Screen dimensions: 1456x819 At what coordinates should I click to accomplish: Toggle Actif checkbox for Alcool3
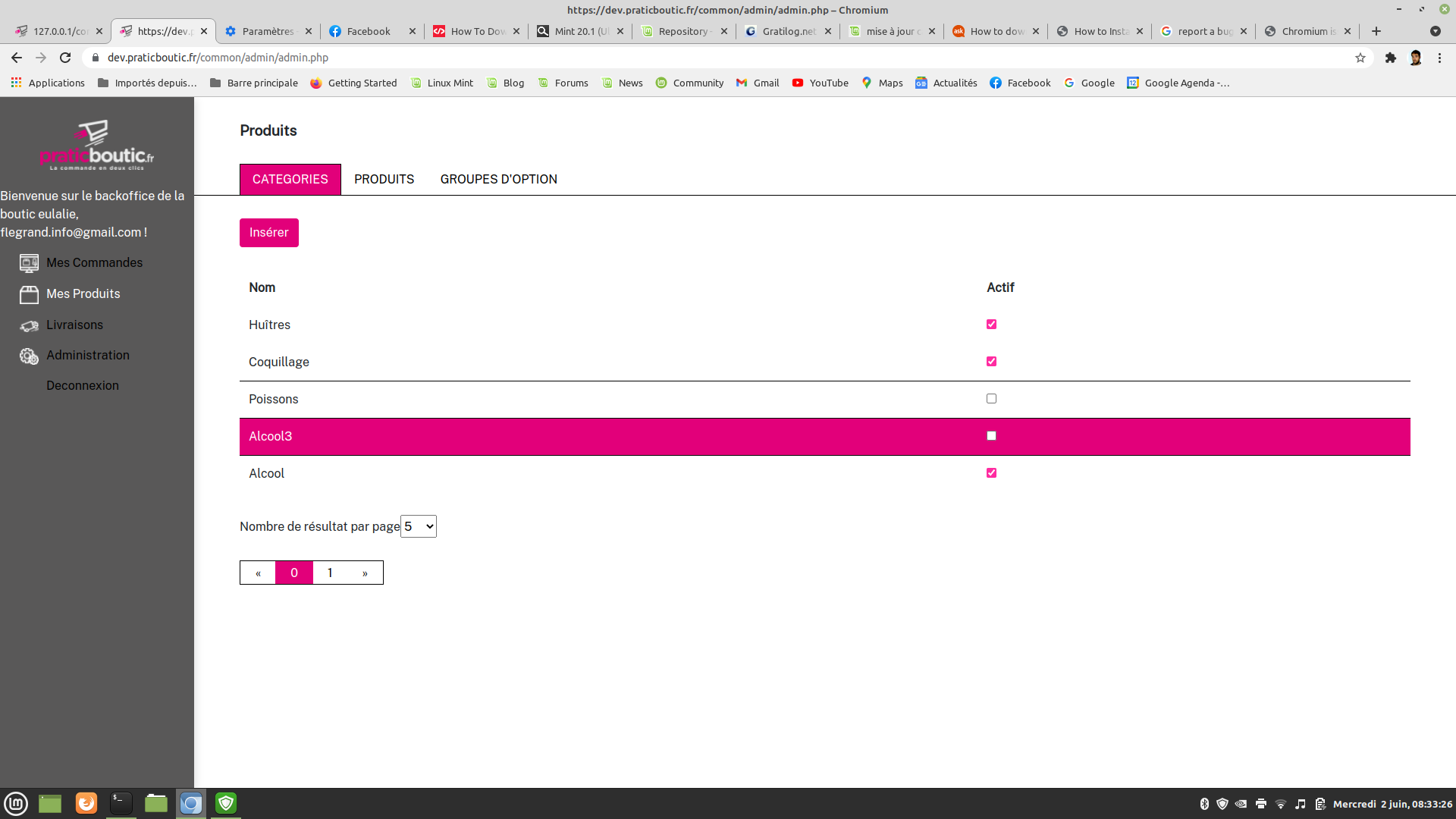click(991, 436)
